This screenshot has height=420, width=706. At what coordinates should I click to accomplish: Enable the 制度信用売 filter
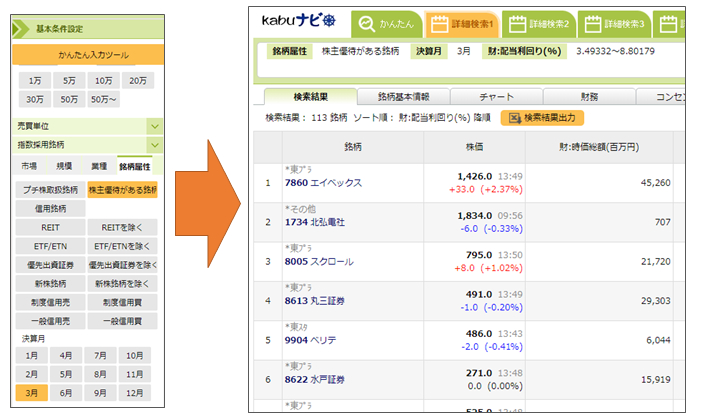(50, 303)
